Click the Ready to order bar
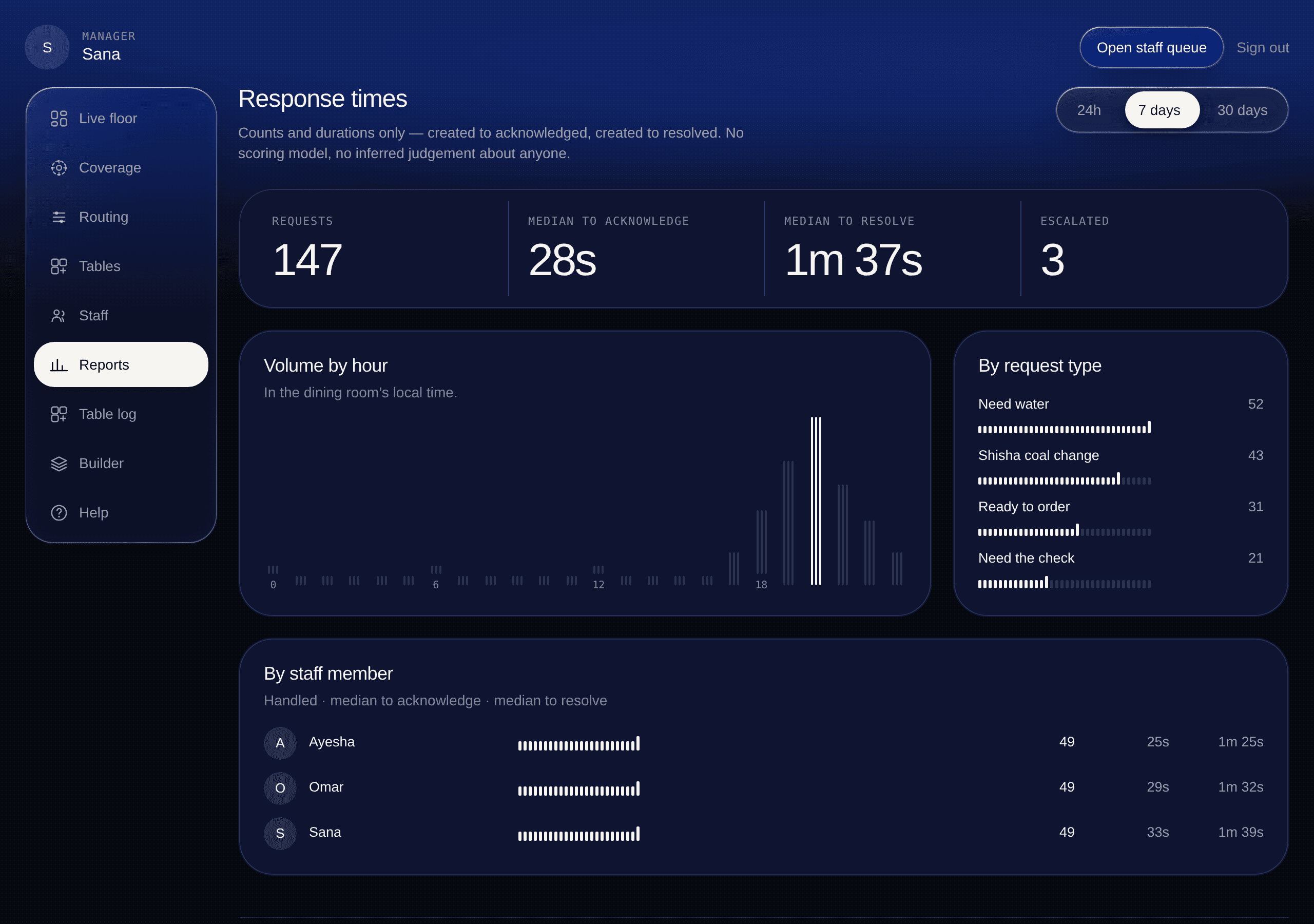The image size is (1314, 924). pos(1064,531)
